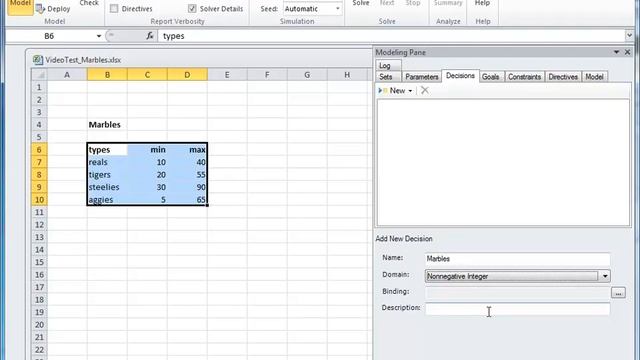Click the Help button in ribbon
The height and width of the screenshot is (360, 640).
coord(482,3)
